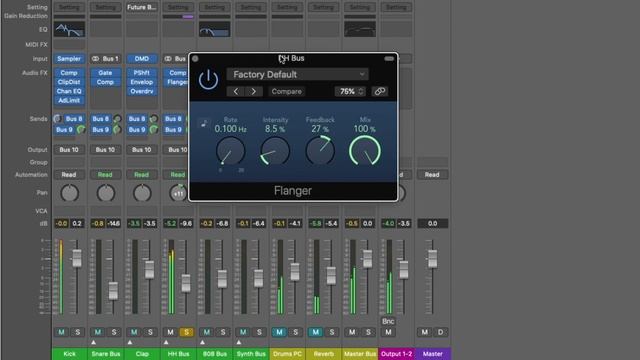Viewport: 640px width, 360px height.
Task: Adjust the Flanger Rate knob
Action: point(230,151)
